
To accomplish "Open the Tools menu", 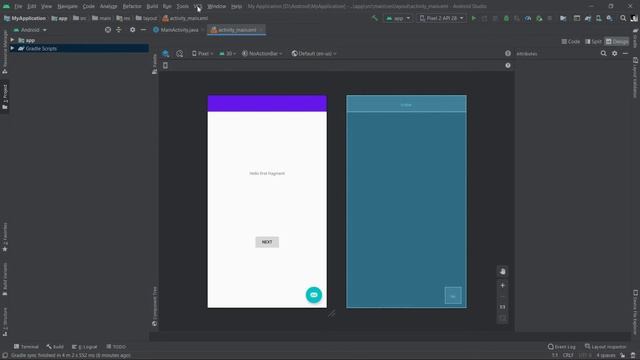I will [x=182, y=7].
